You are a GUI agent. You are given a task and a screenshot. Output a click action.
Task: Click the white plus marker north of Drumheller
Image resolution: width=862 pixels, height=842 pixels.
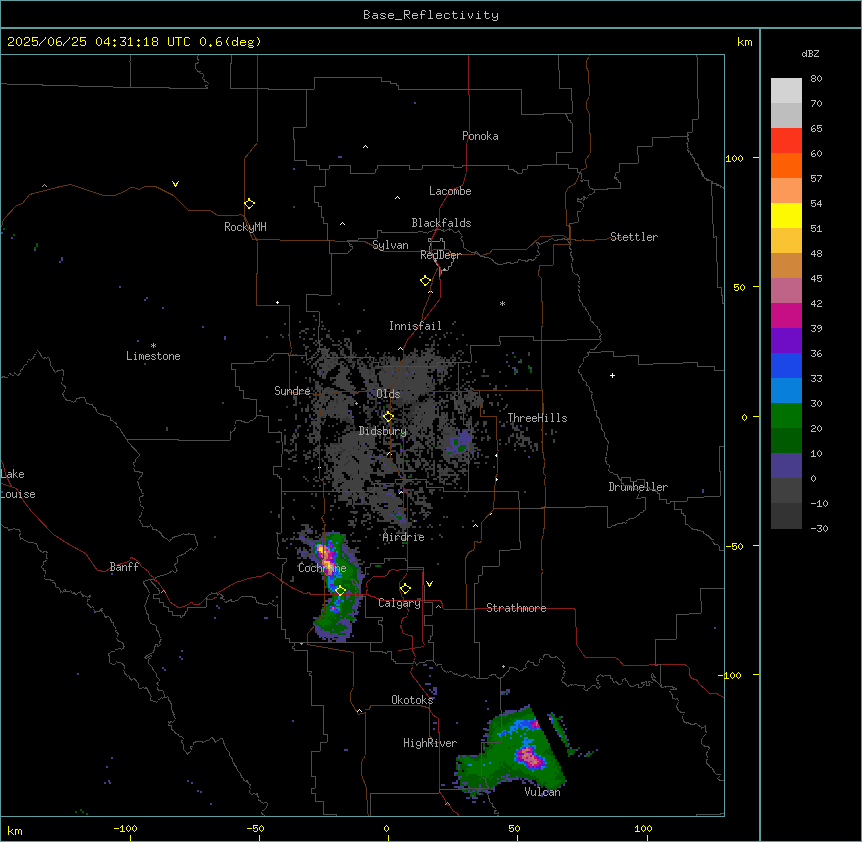612,375
